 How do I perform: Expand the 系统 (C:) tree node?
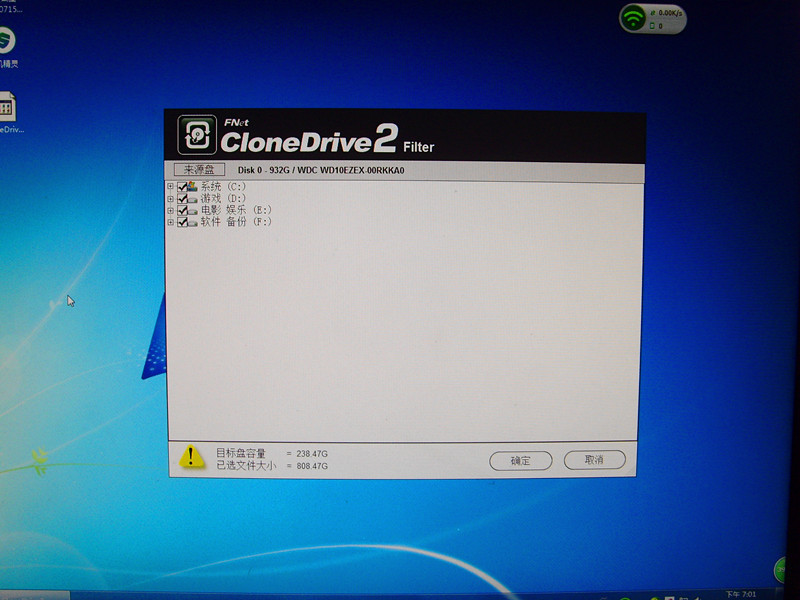[x=170, y=187]
